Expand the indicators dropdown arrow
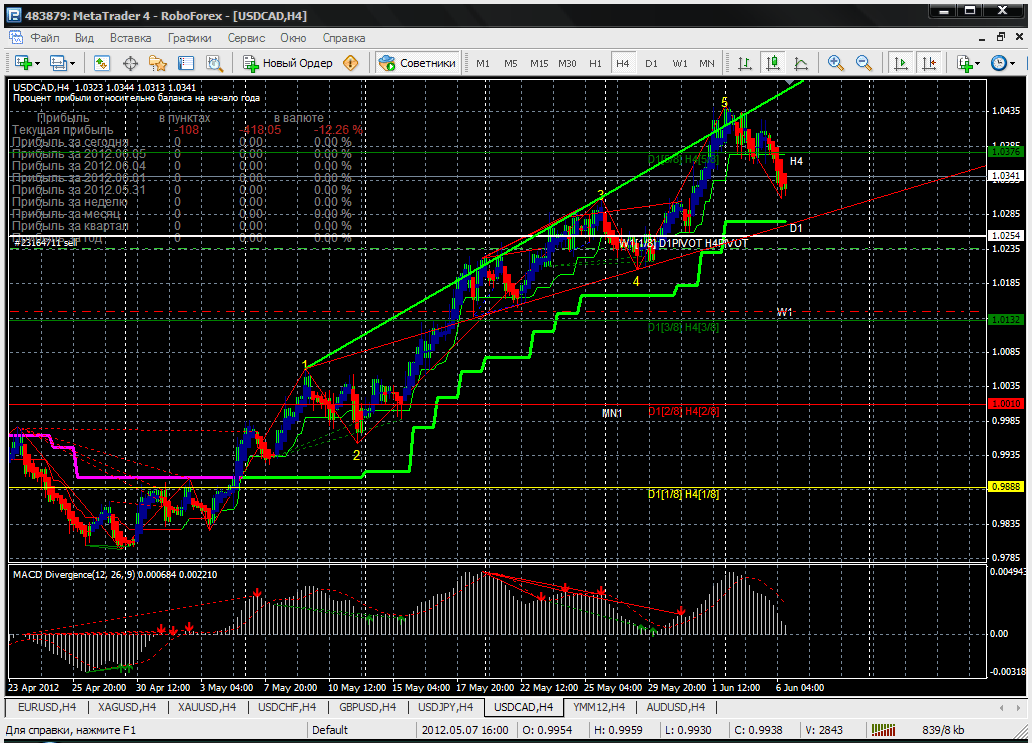This screenshot has width=1032, height=743. click(977, 64)
